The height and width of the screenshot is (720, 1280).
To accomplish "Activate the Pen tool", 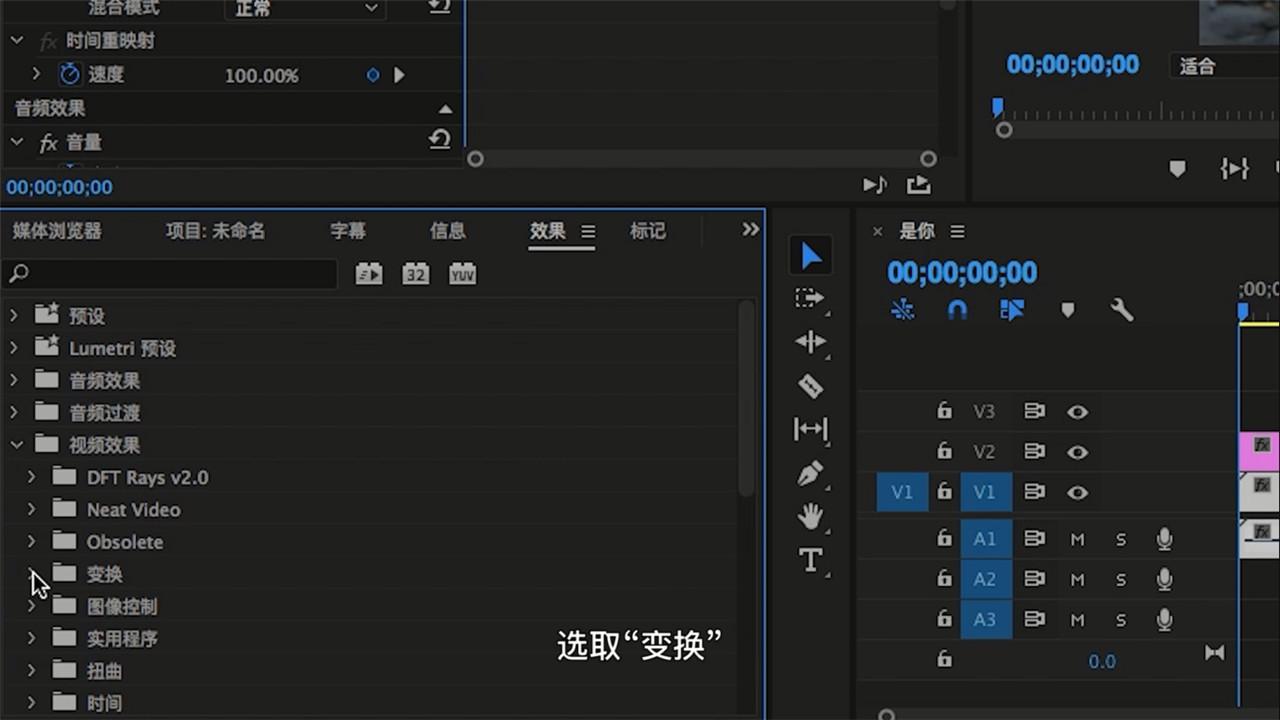I will click(810, 473).
